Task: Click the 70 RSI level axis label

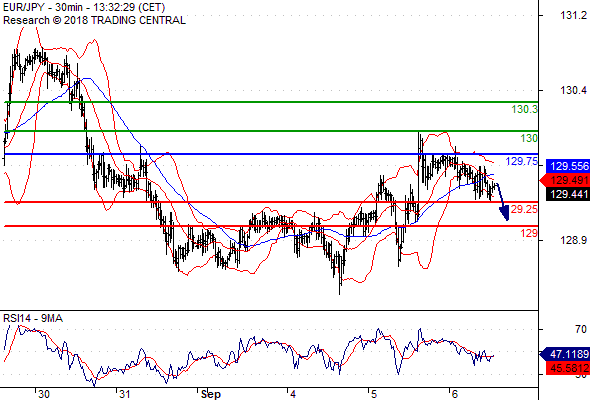Action: [x=581, y=330]
